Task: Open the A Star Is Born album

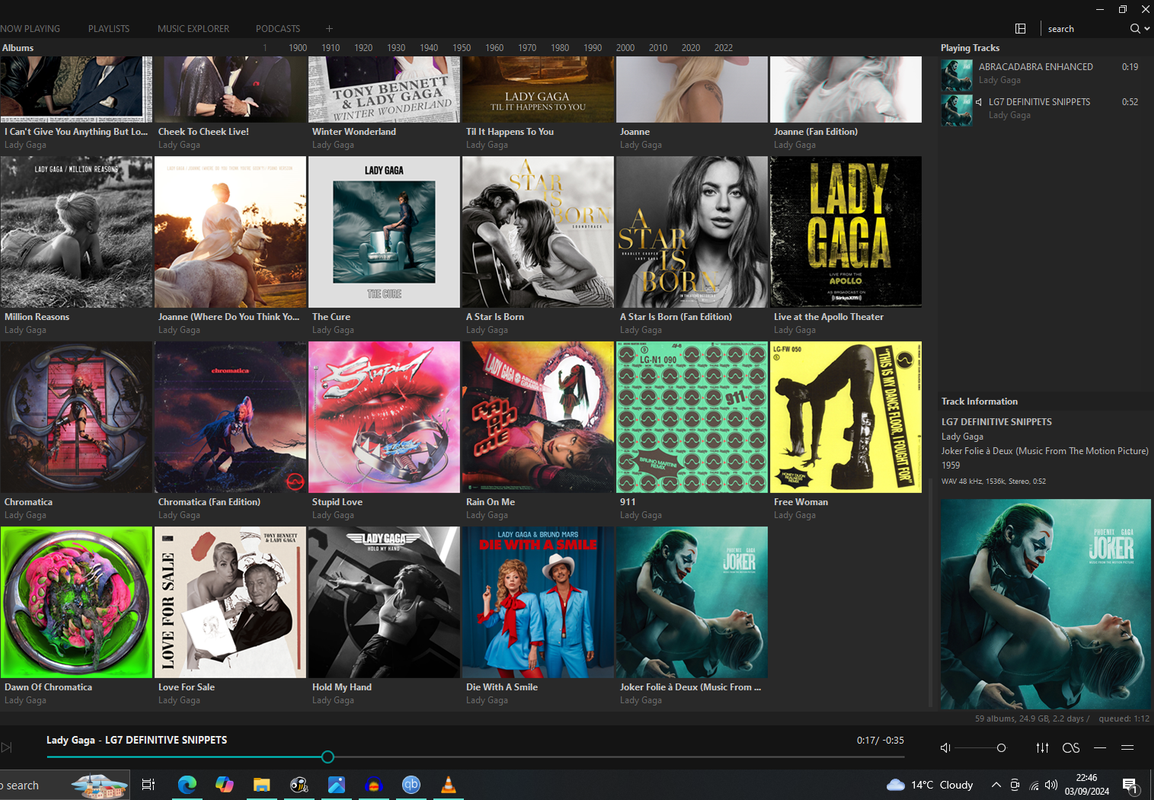Action: (x=538, y=232)
